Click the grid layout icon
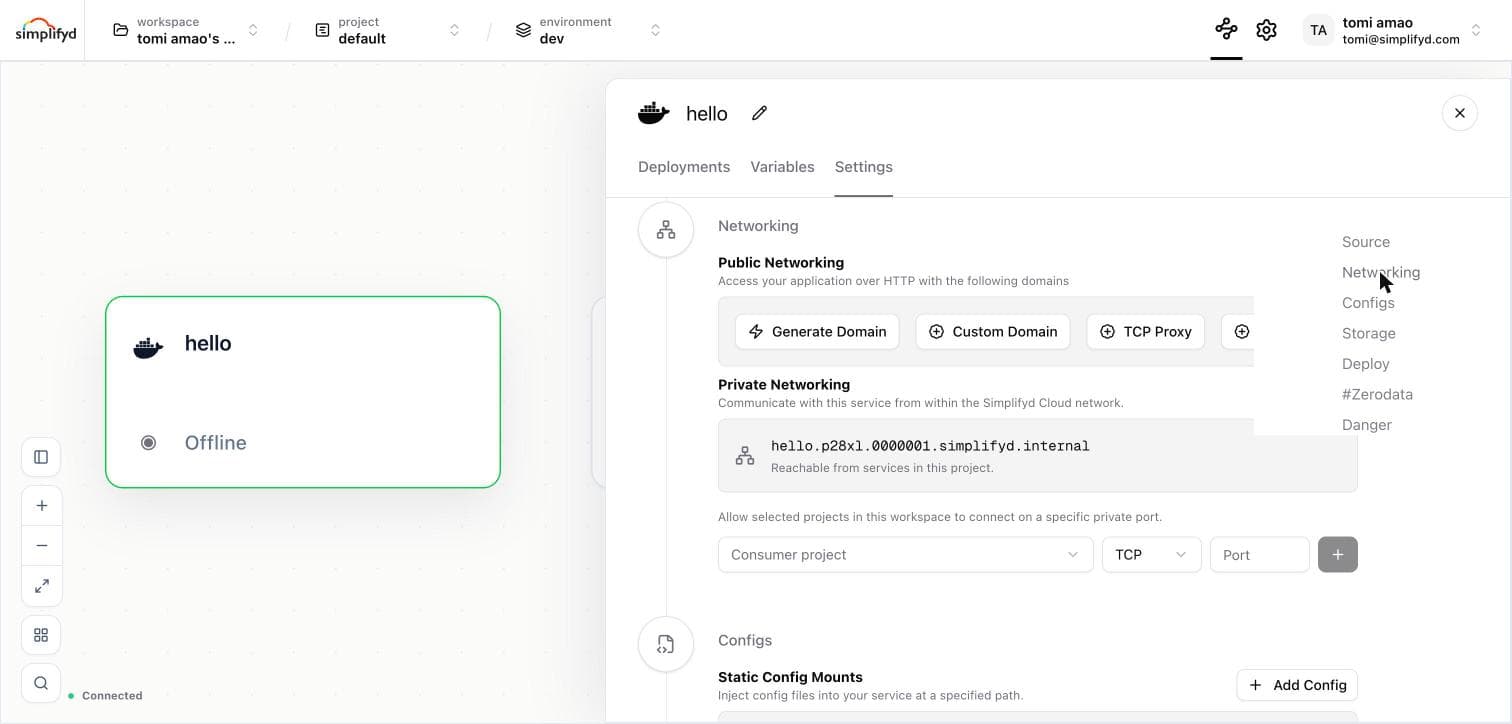This screenshot has height=724, width=1512. click(x=41, y=635)
